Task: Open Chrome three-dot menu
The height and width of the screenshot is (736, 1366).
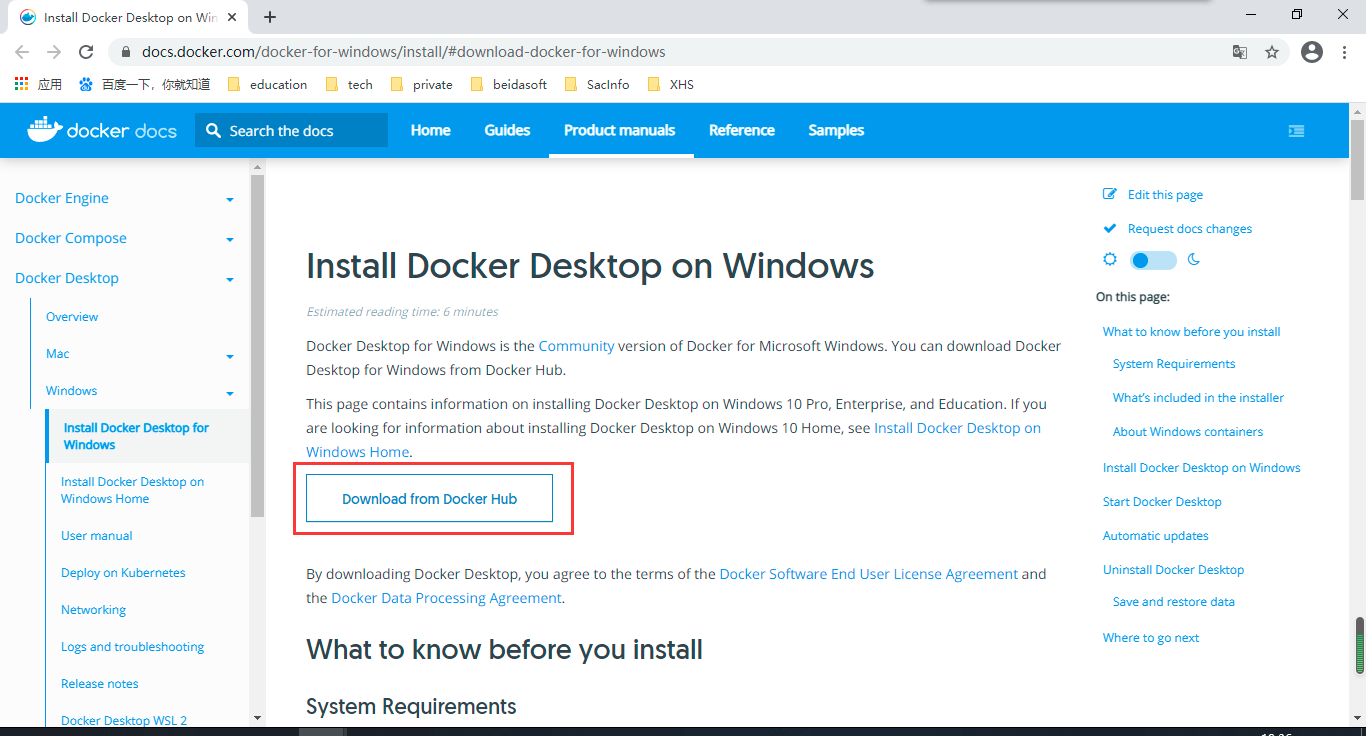Action: [x=1344, y=52]
